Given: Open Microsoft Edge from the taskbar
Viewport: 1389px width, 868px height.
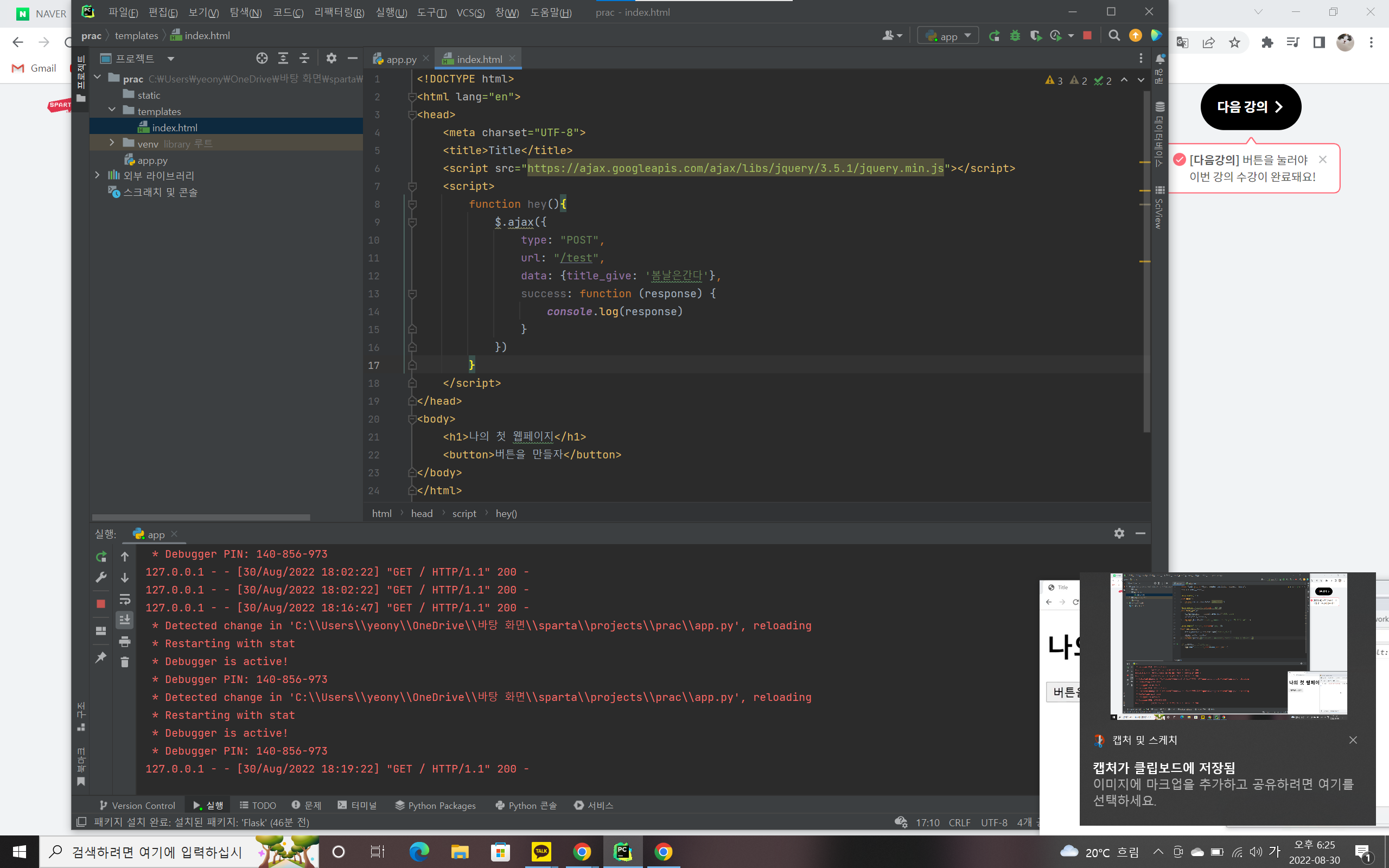Looking at the screenshot, I should pos(418,851).
